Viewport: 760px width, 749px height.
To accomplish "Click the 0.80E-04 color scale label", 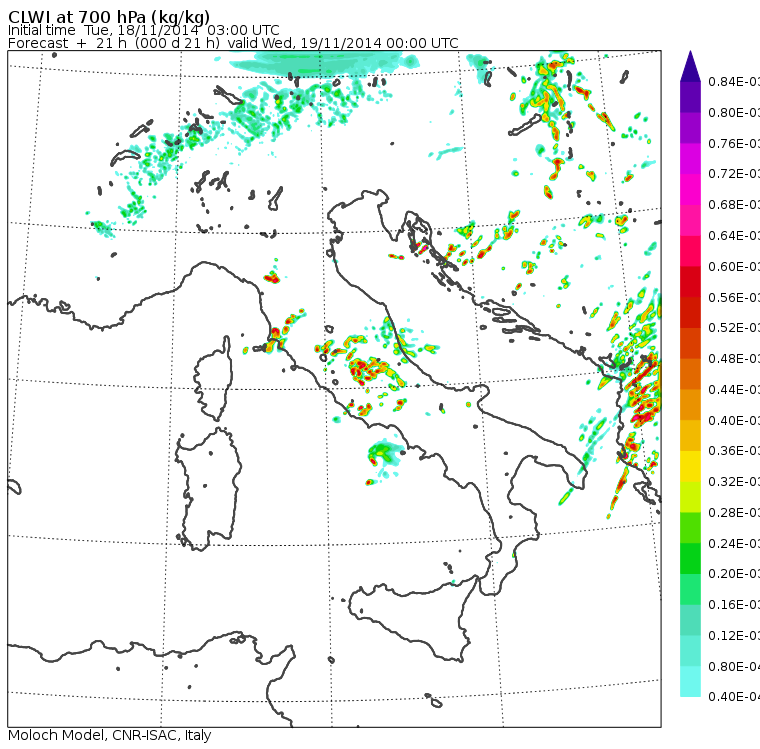I will click(x=734, y=667).
